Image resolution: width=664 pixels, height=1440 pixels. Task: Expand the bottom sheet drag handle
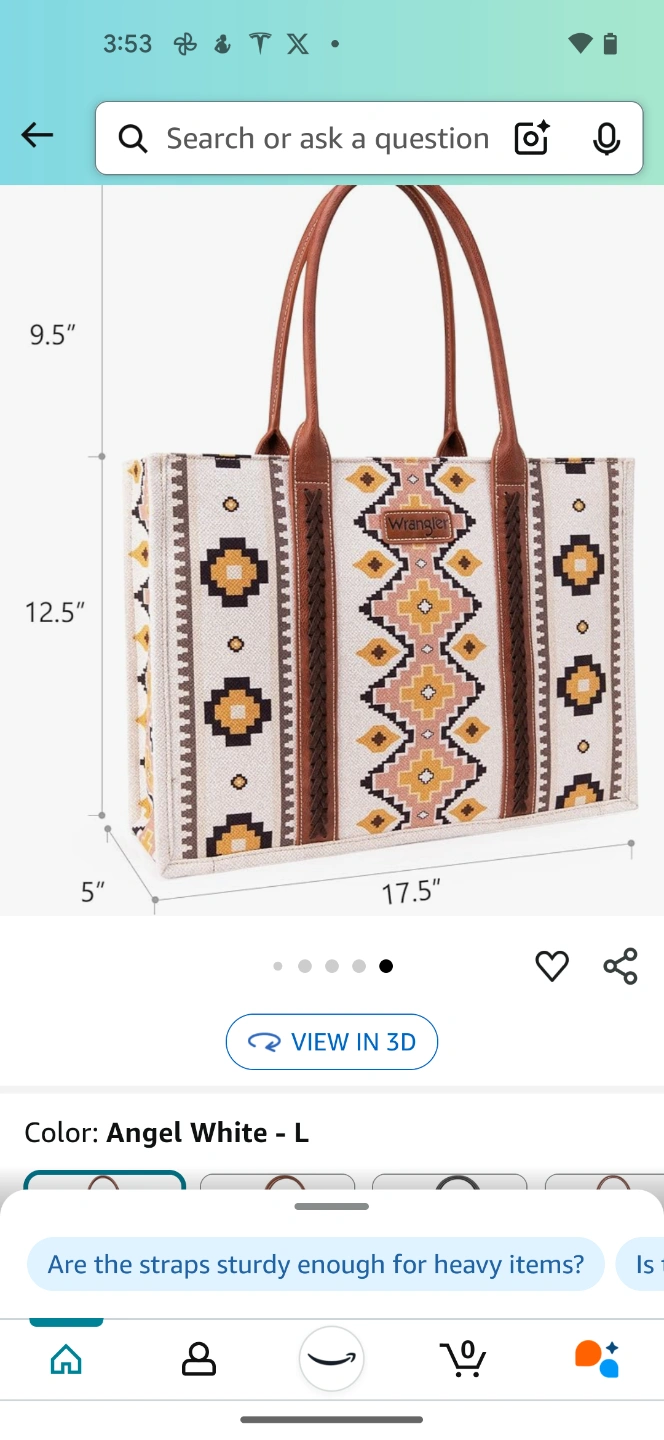pyautogui.click(x=332, y=1206)
